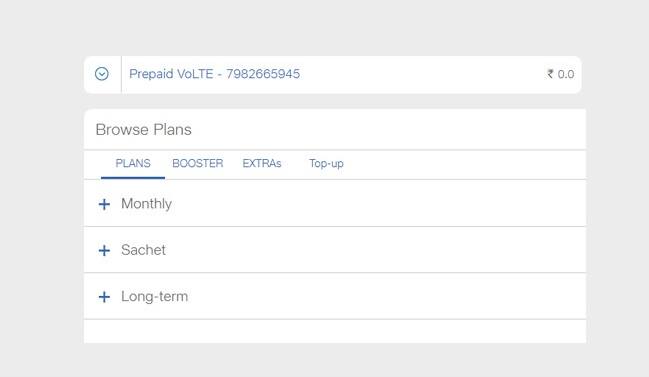Click the Prepaid VoLTE account text
The width and height of the screenshot is (649, 377).
171,74
